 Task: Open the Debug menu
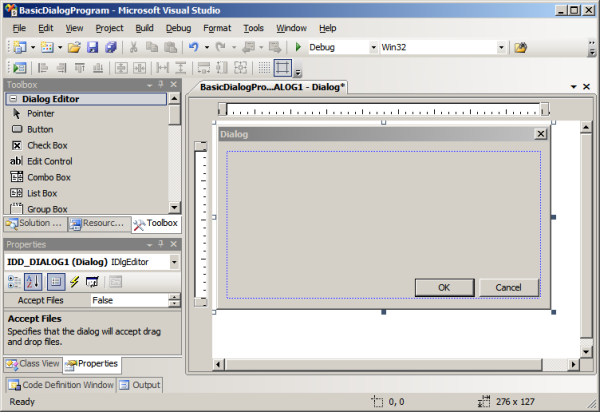(x=178, y=28)
